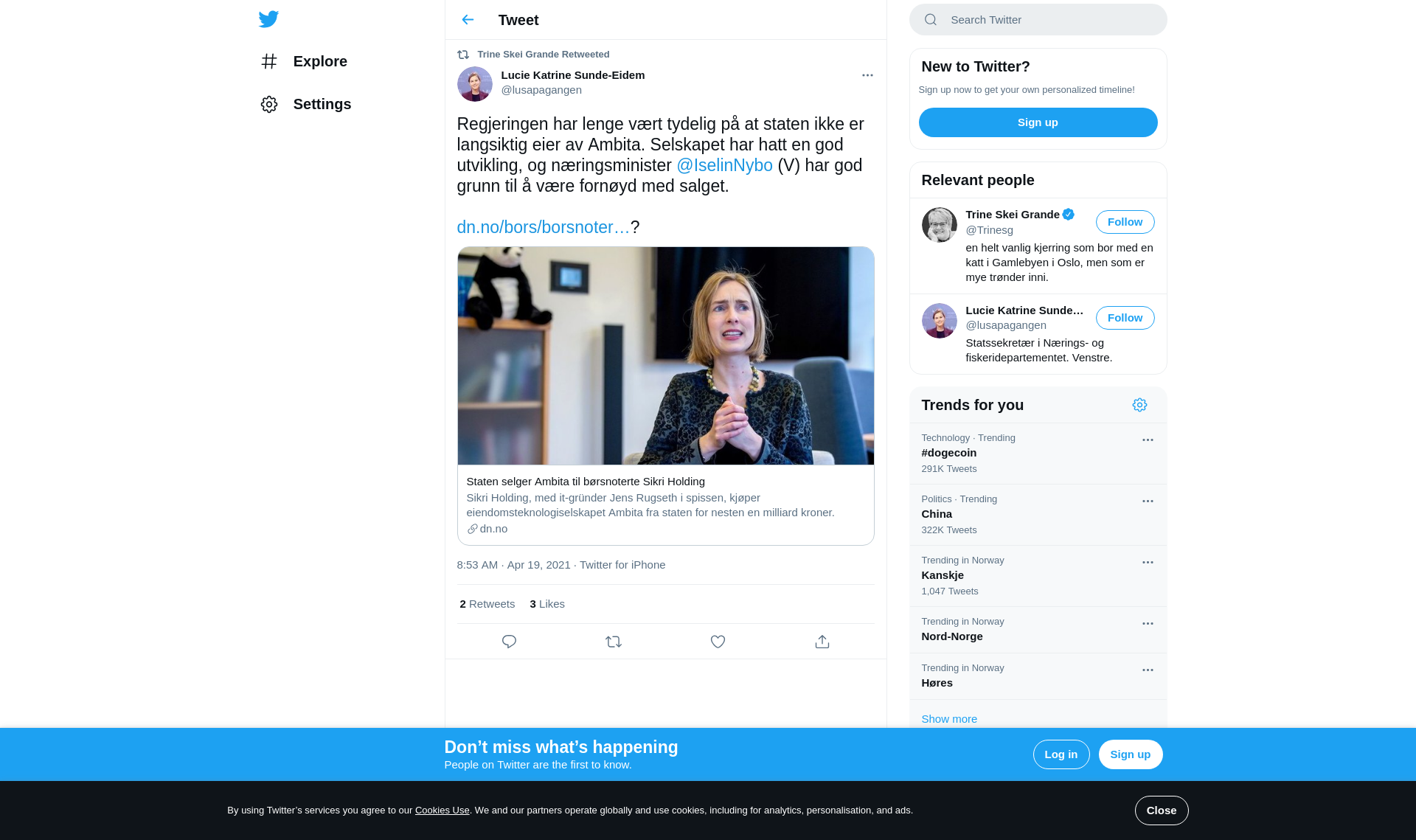This screenshot has height=840, width=1416.
Task: Click the @Trinesg handle
Action: tap(989, 230)
